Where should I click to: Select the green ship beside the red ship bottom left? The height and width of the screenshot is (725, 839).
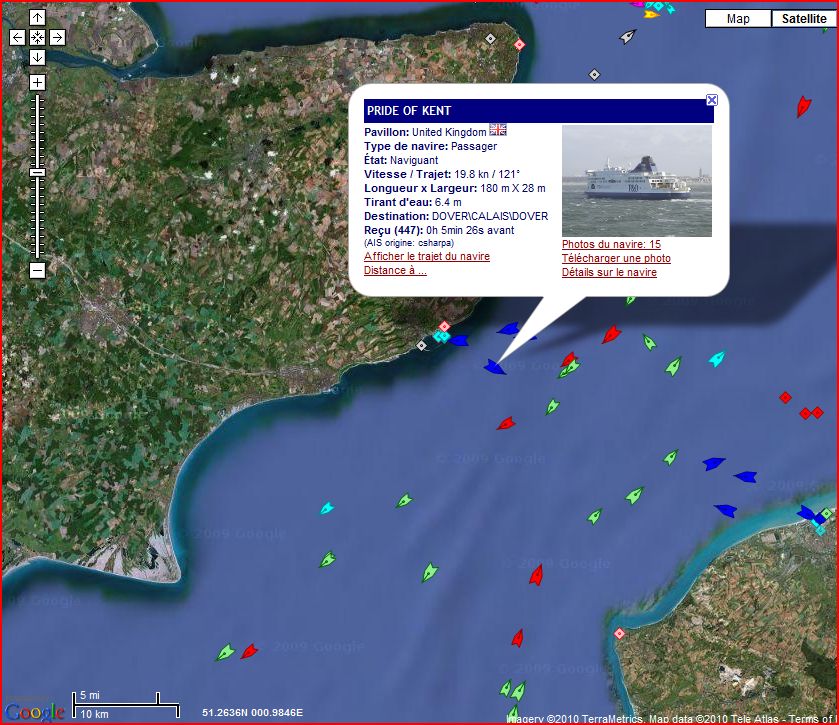click(225, 652)
